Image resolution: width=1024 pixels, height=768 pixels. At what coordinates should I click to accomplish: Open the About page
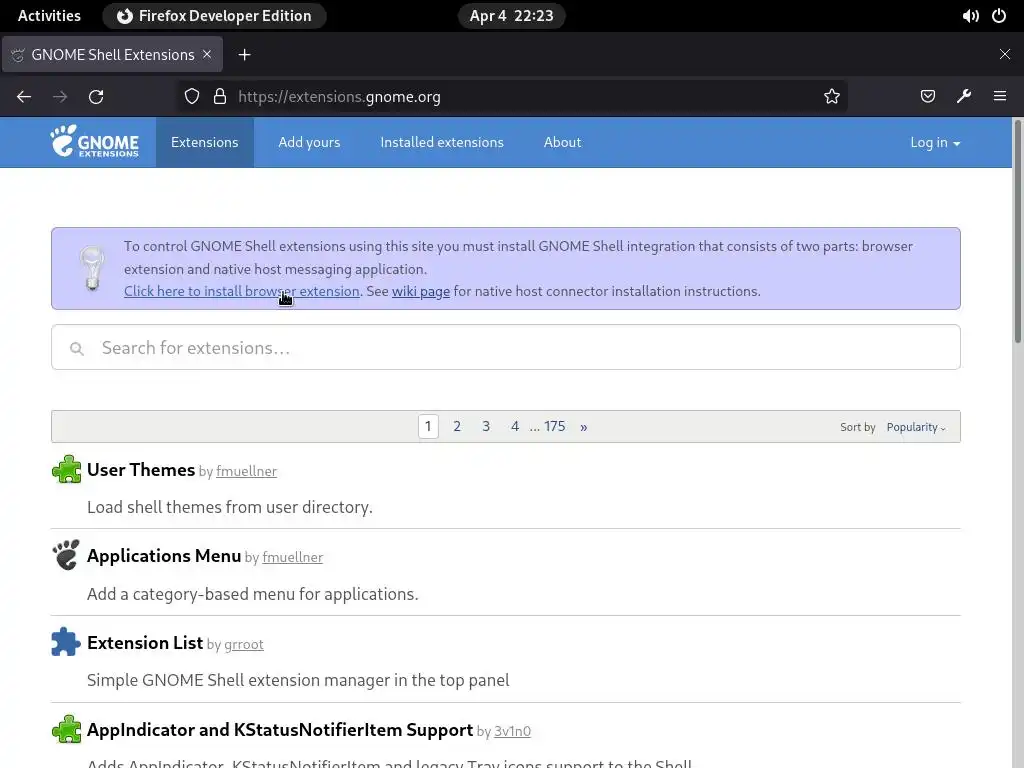pyautogui.click(x=562, y=142)
